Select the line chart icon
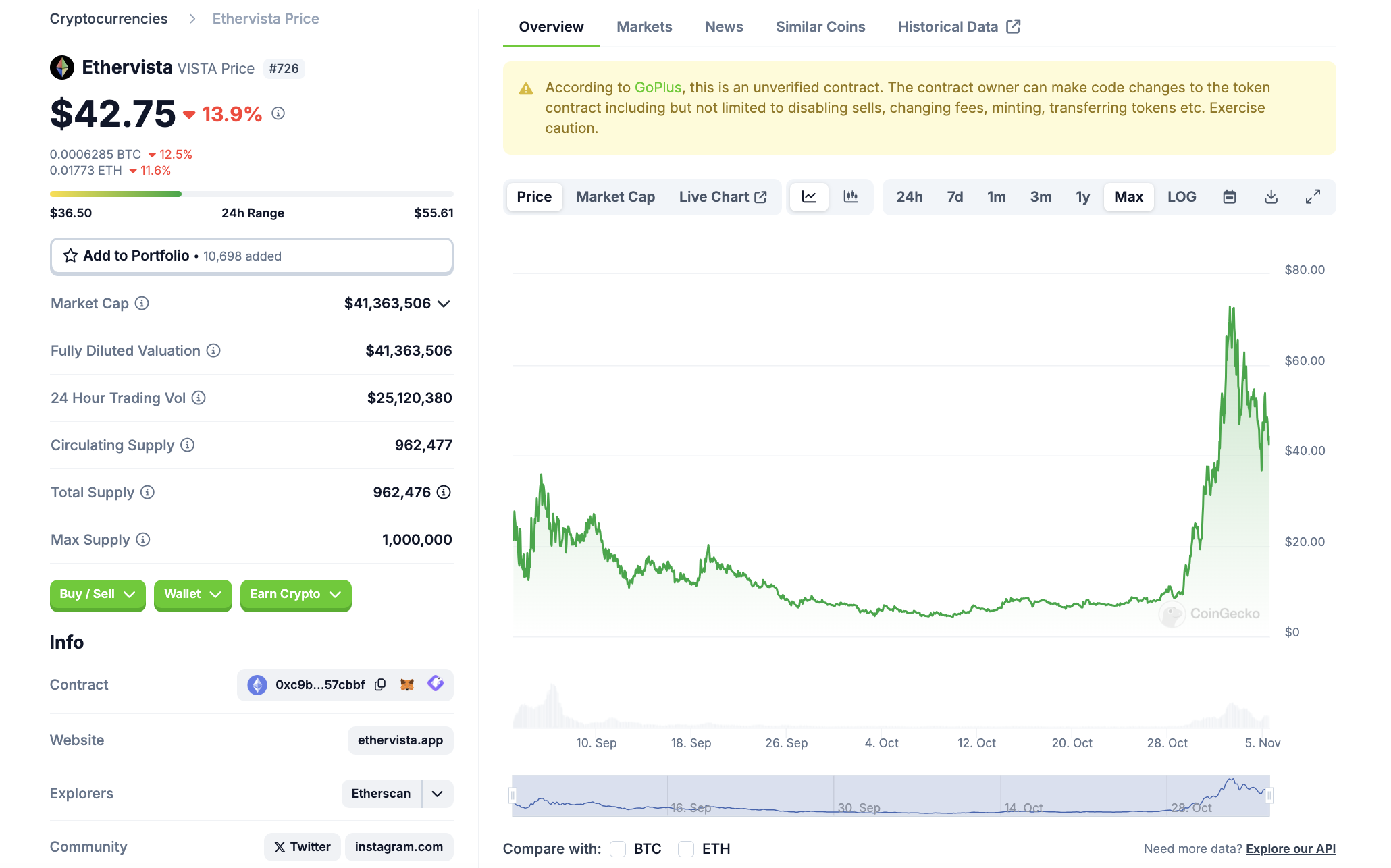1391x868 pixels. [x=809, y=196]
